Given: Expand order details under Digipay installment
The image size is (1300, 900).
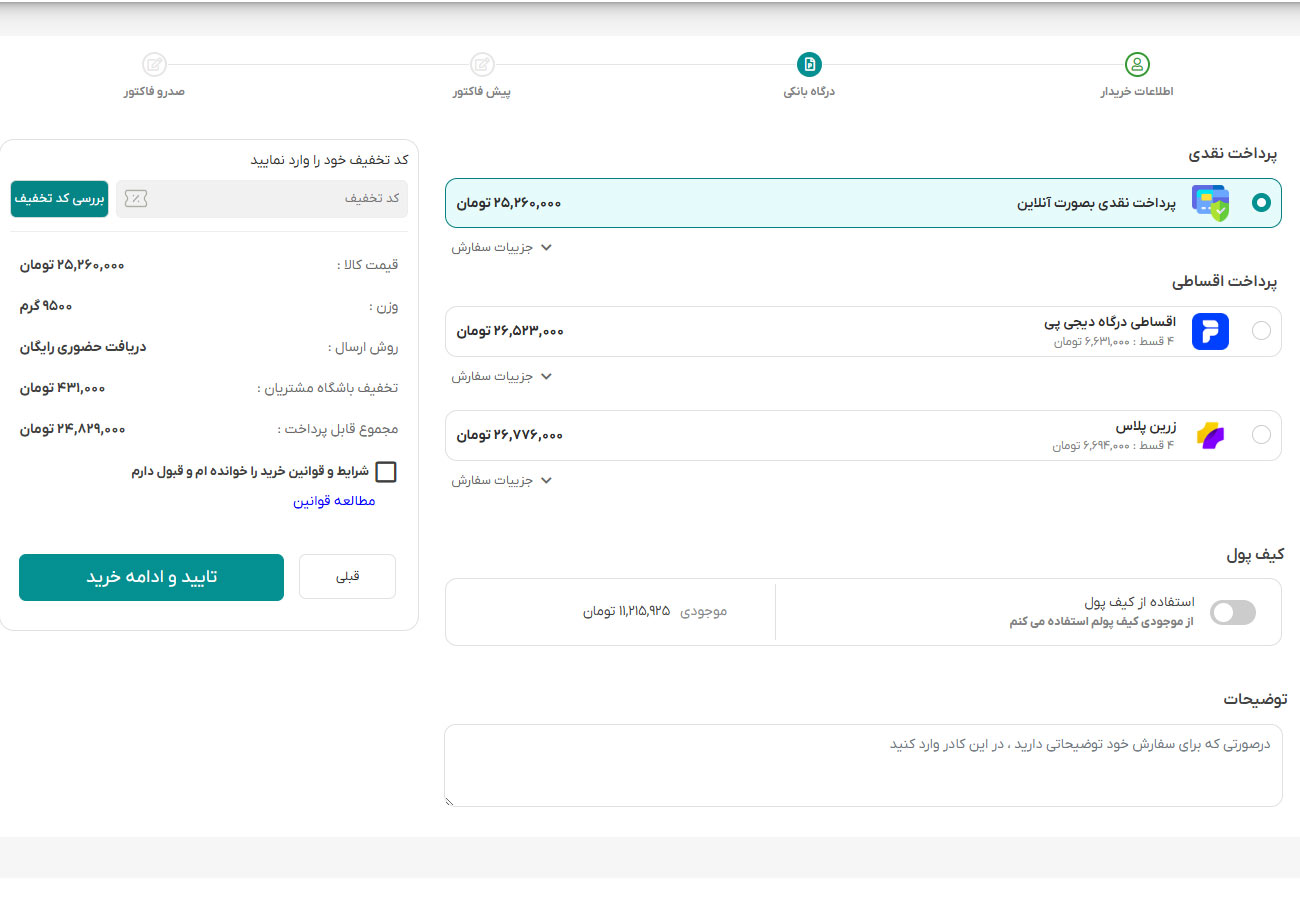Looking at the screenshot, I should point(502,376).
